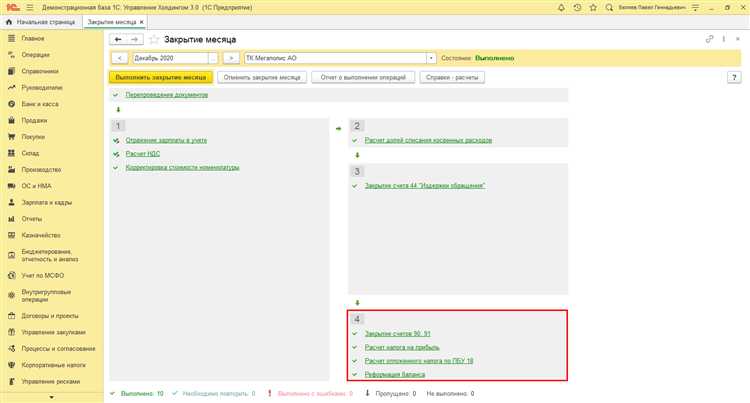
Task: Open the Учет по МСФО section
Action: click(43, 275)
